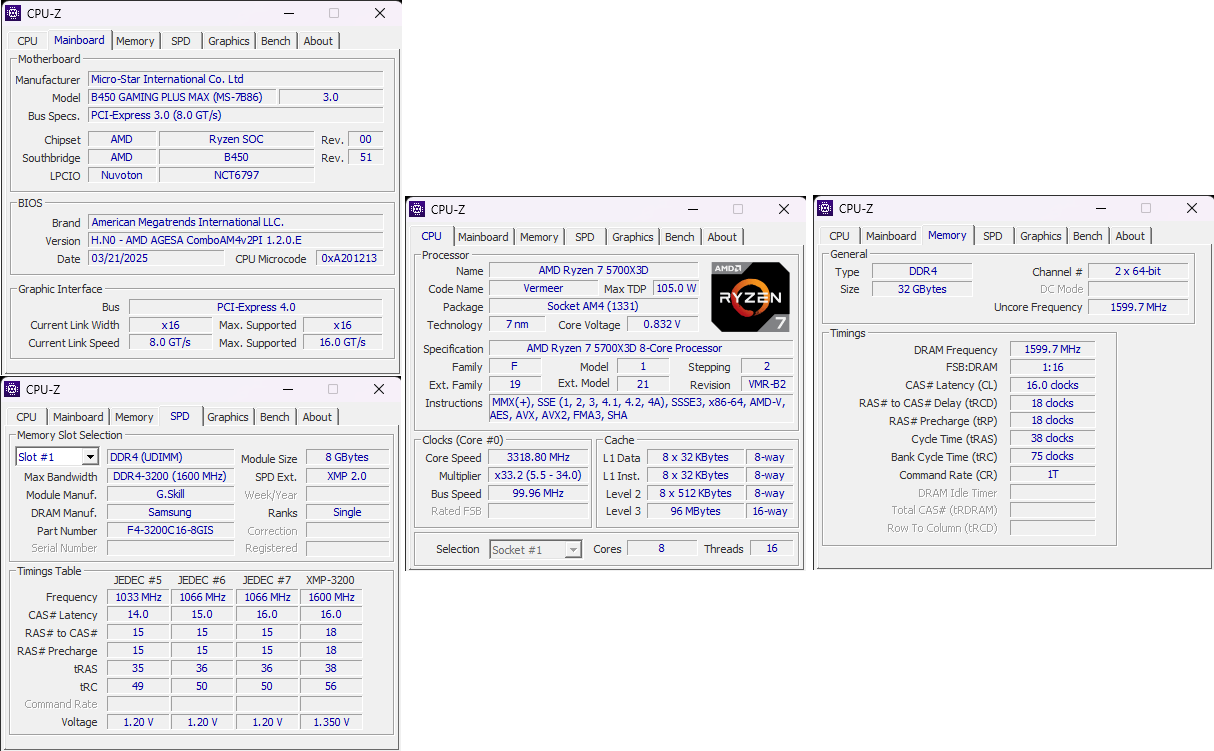Click CPU Microcode value 0xA201213

350,258
